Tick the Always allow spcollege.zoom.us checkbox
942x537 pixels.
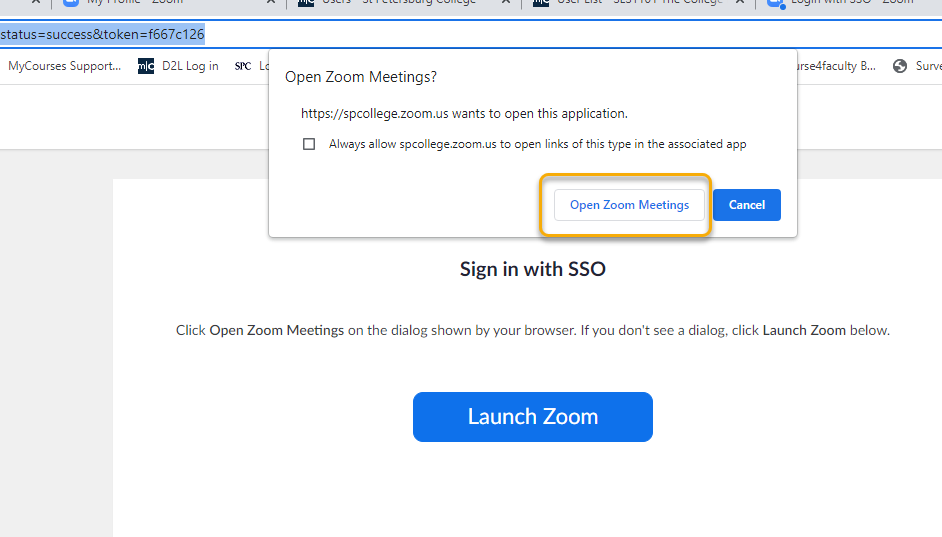pos(309,144)
